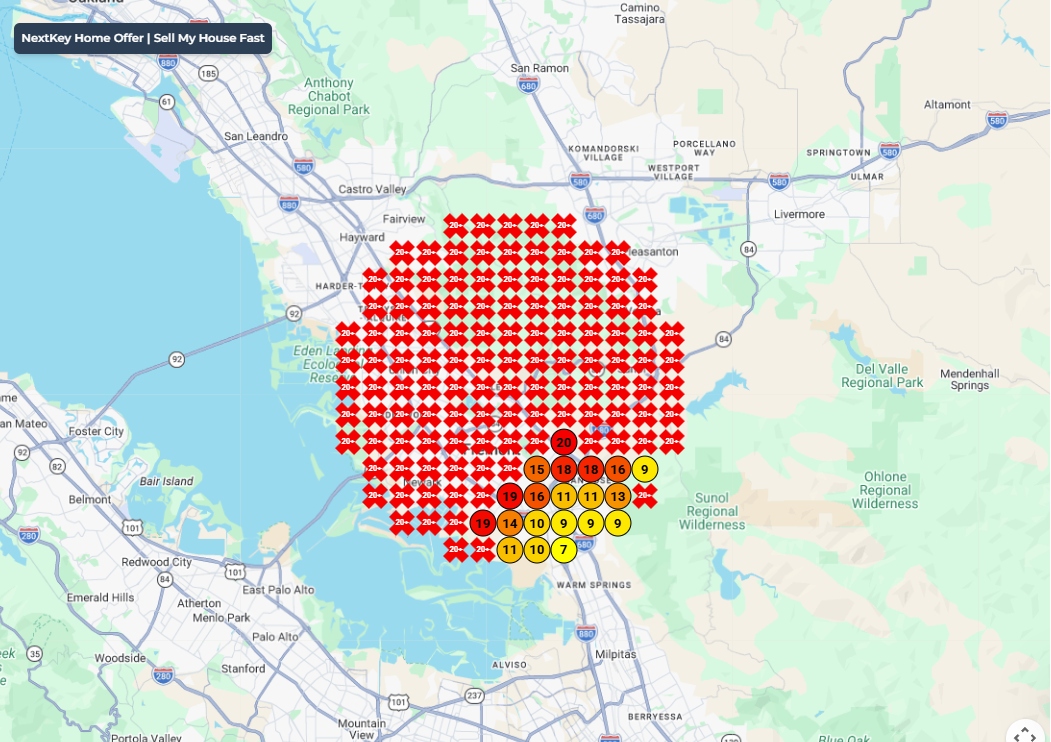1051x742 pixels.
Task: Click the Stanford label
Action: 243,669
